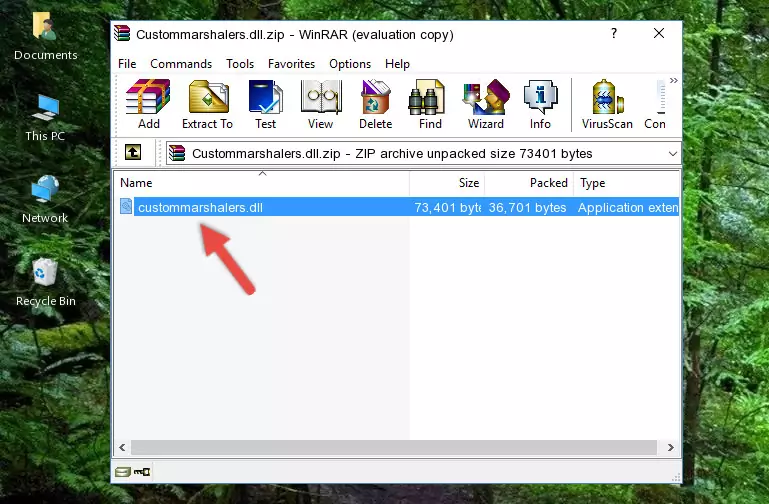The width and height of the screenshot is (769, 504).
Task: Go up one folder level
Action: (x=133, y=152)
